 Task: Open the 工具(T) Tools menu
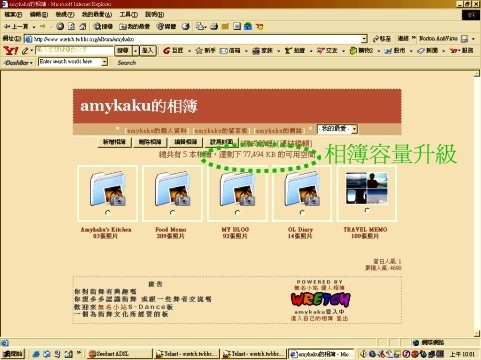129,15
